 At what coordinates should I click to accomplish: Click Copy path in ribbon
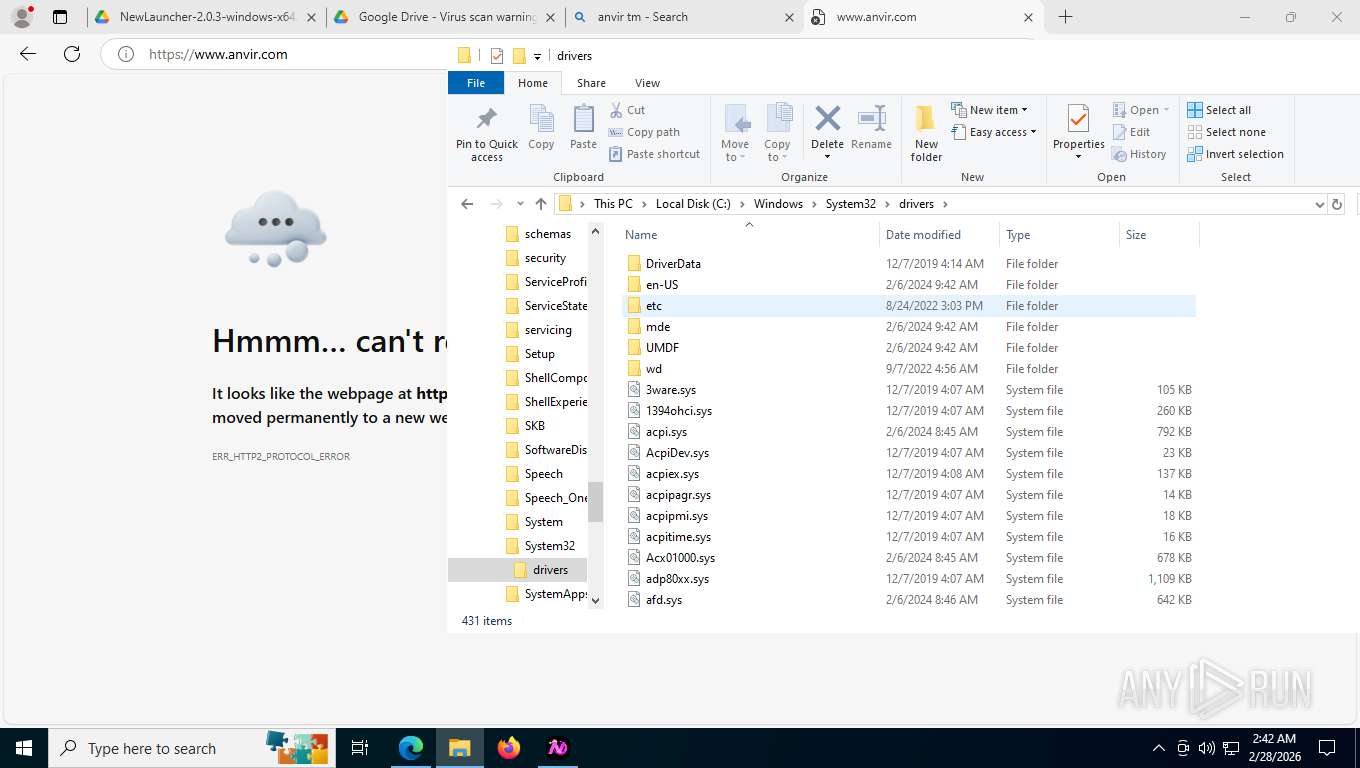point(644,132)
